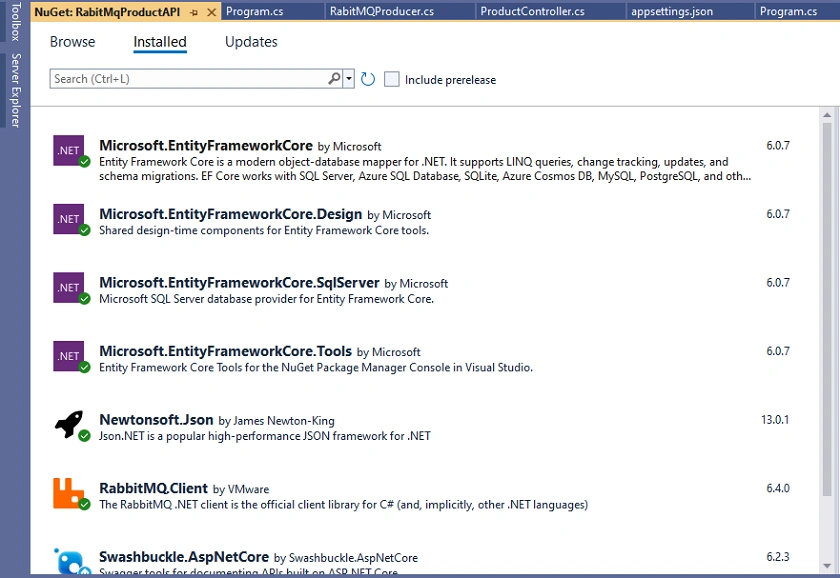Select the Newtonsoft.Json package name
The width and height of the screenshot is (840, 578).
point(156,419)
